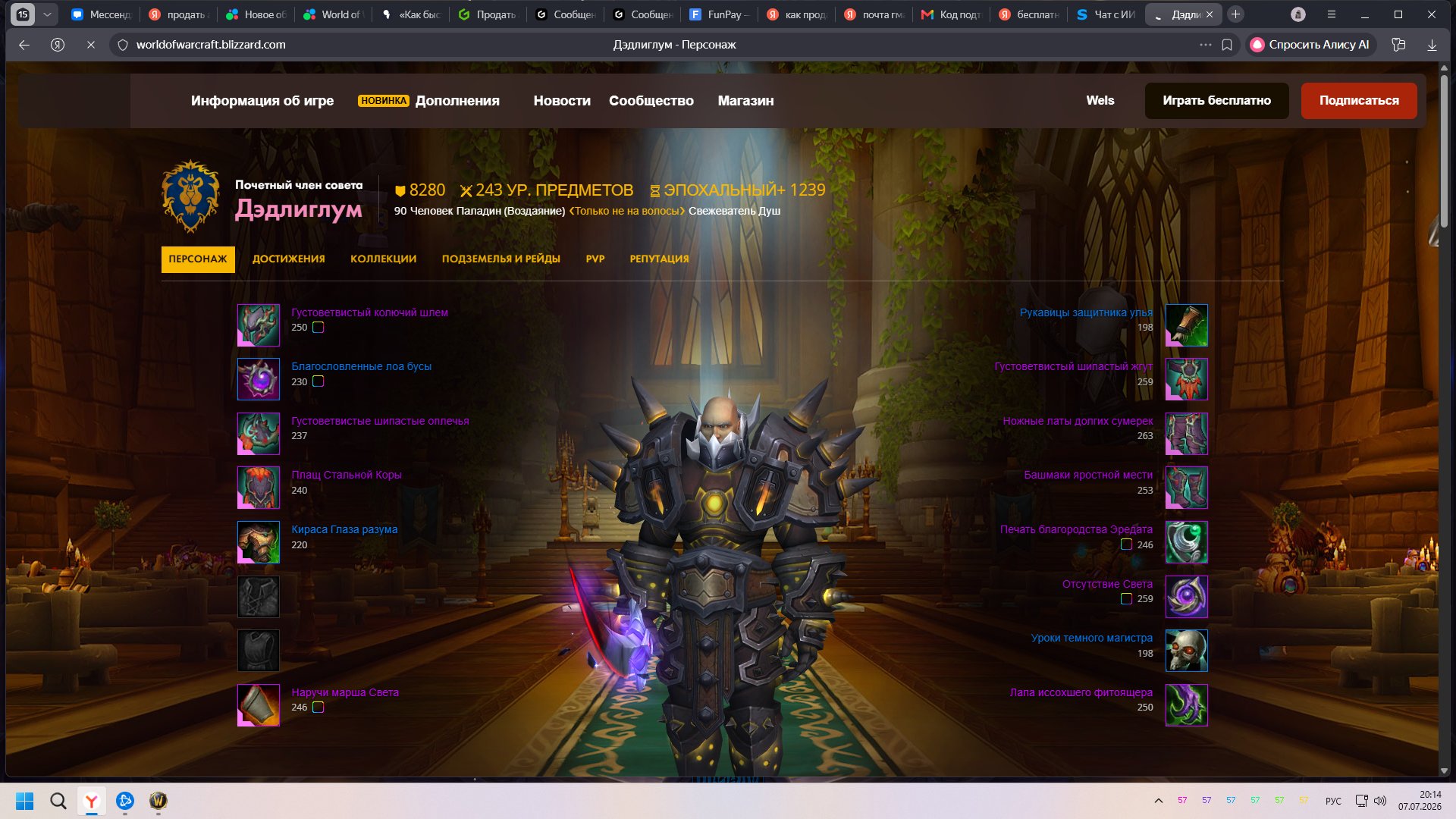
Task: Click the Играть бесплатно button
Action: [x=1217, y=101]
